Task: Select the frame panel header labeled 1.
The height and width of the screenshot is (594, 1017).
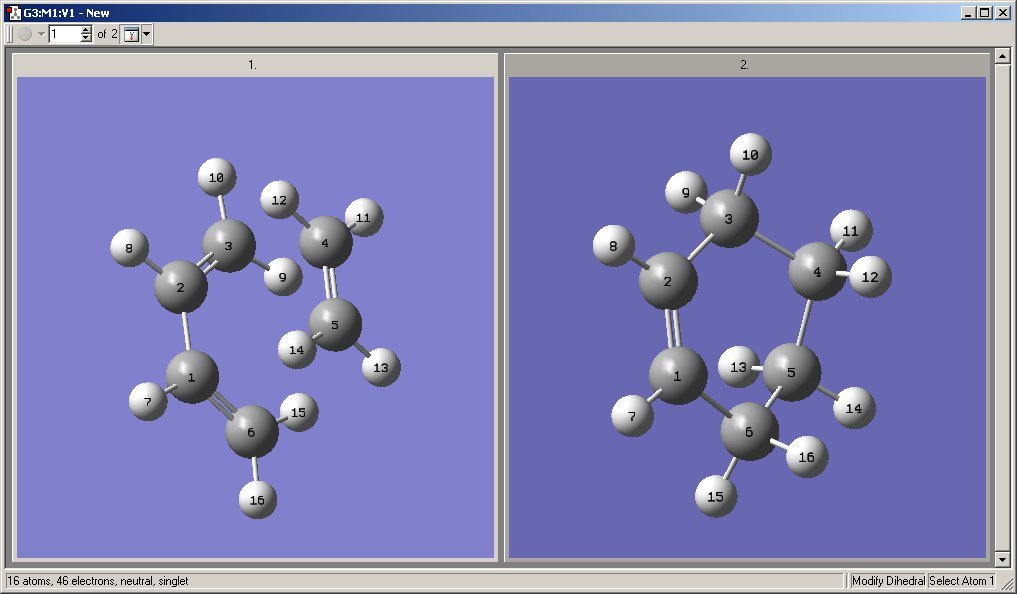Action: point(254,65)
